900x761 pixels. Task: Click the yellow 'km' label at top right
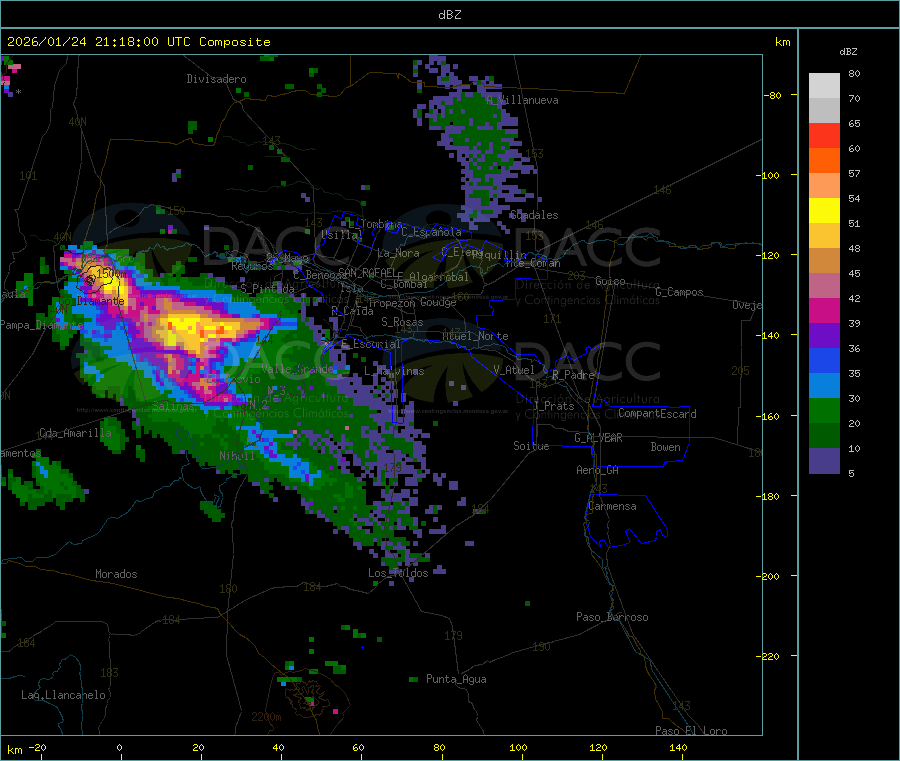[782, 42]
